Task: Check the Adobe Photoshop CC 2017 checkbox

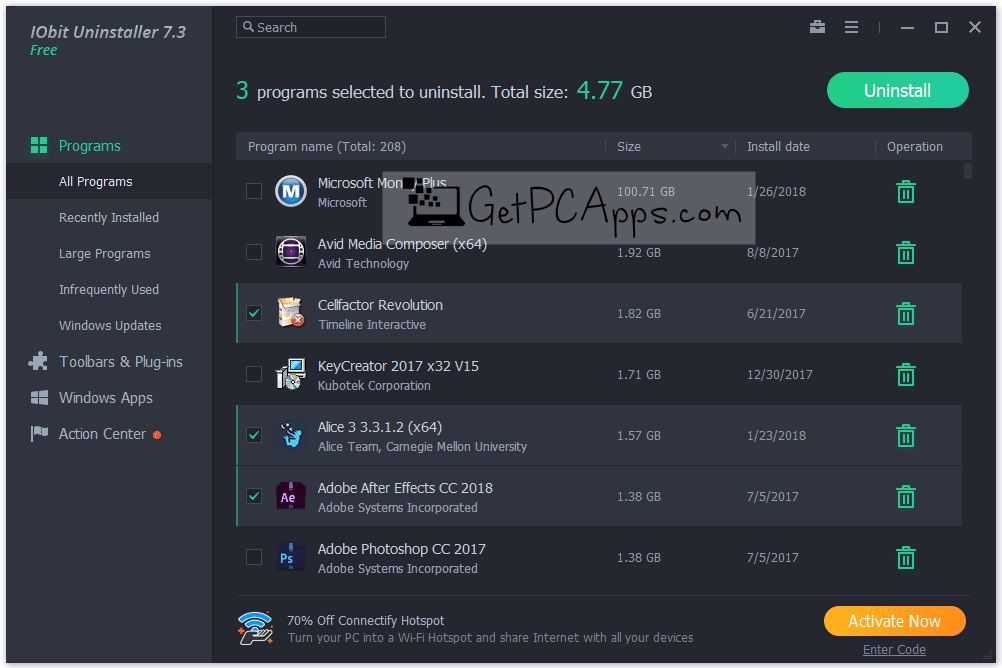Action: [254, 557]
